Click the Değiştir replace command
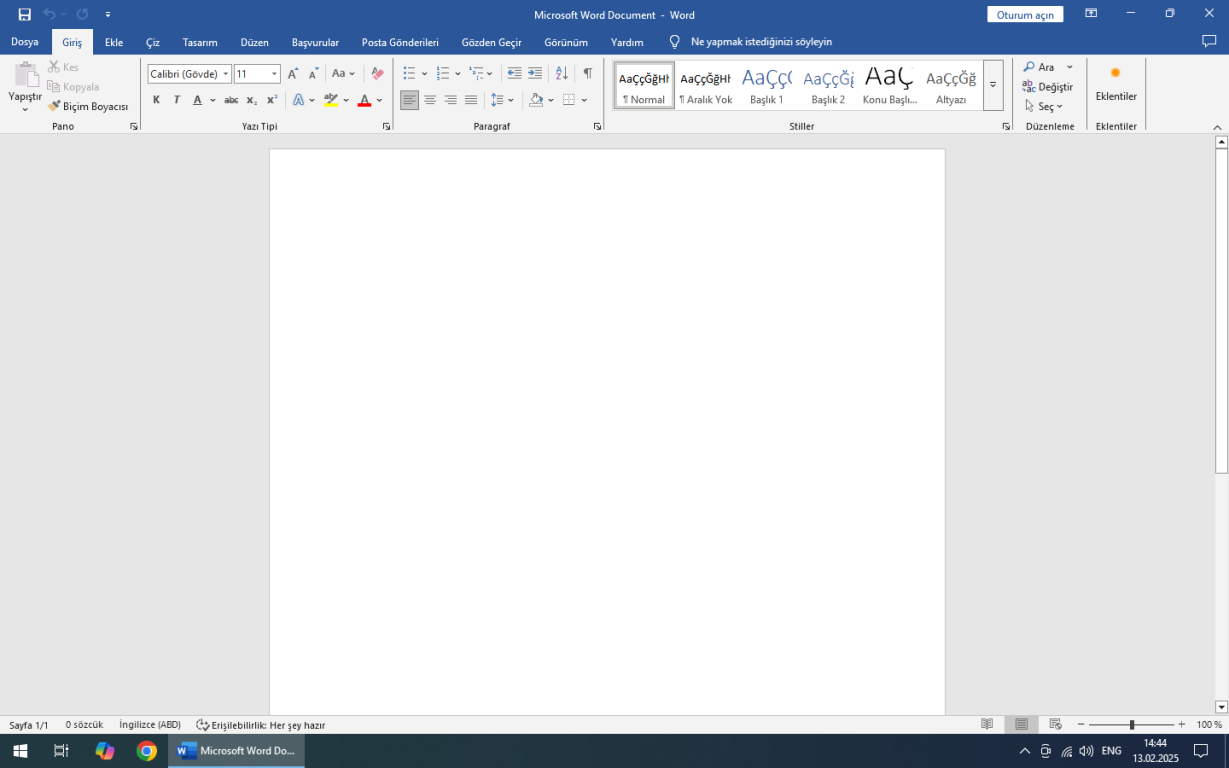 coord(1047,87)
